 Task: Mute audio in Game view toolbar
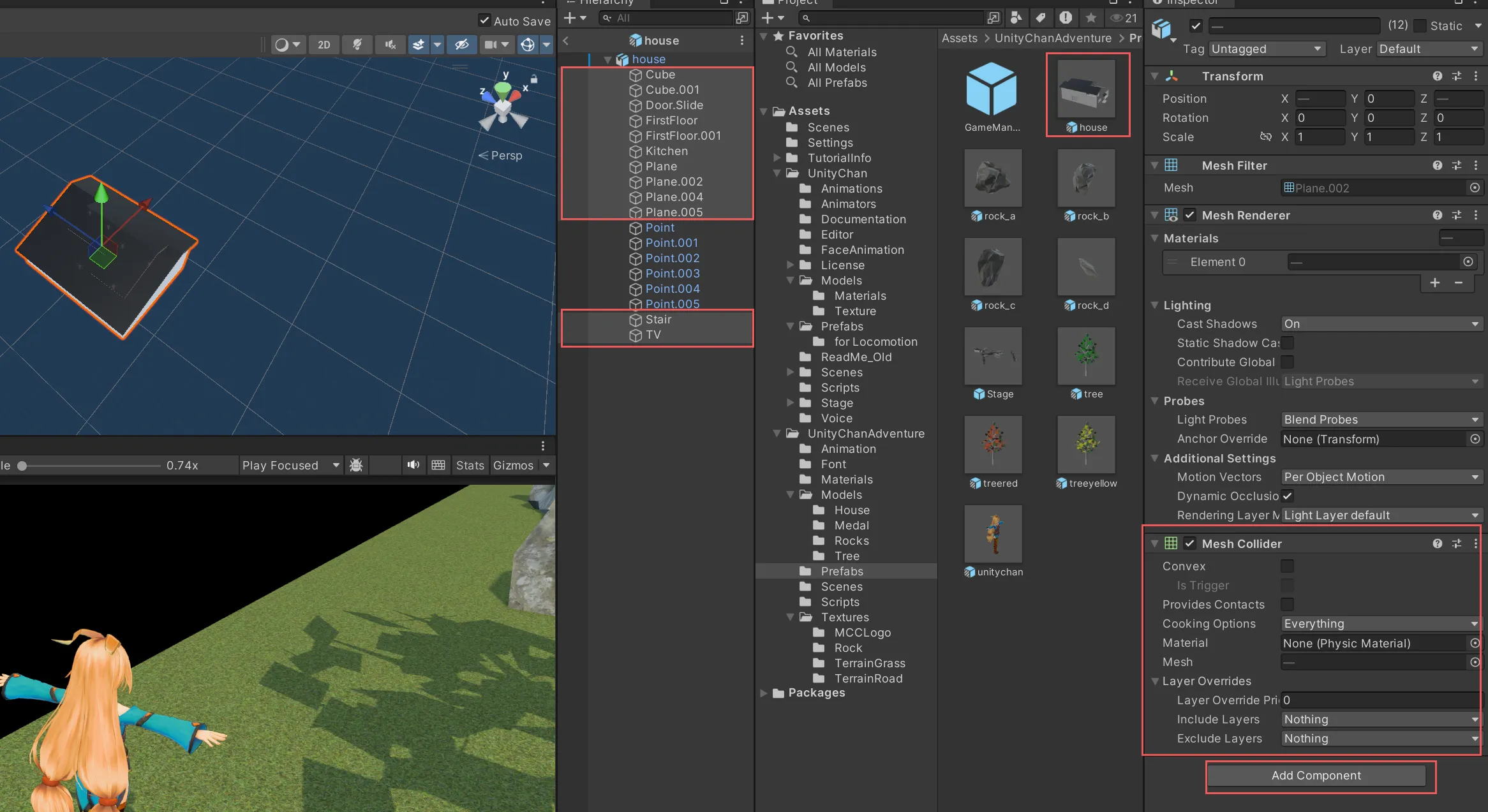point(413,465)
